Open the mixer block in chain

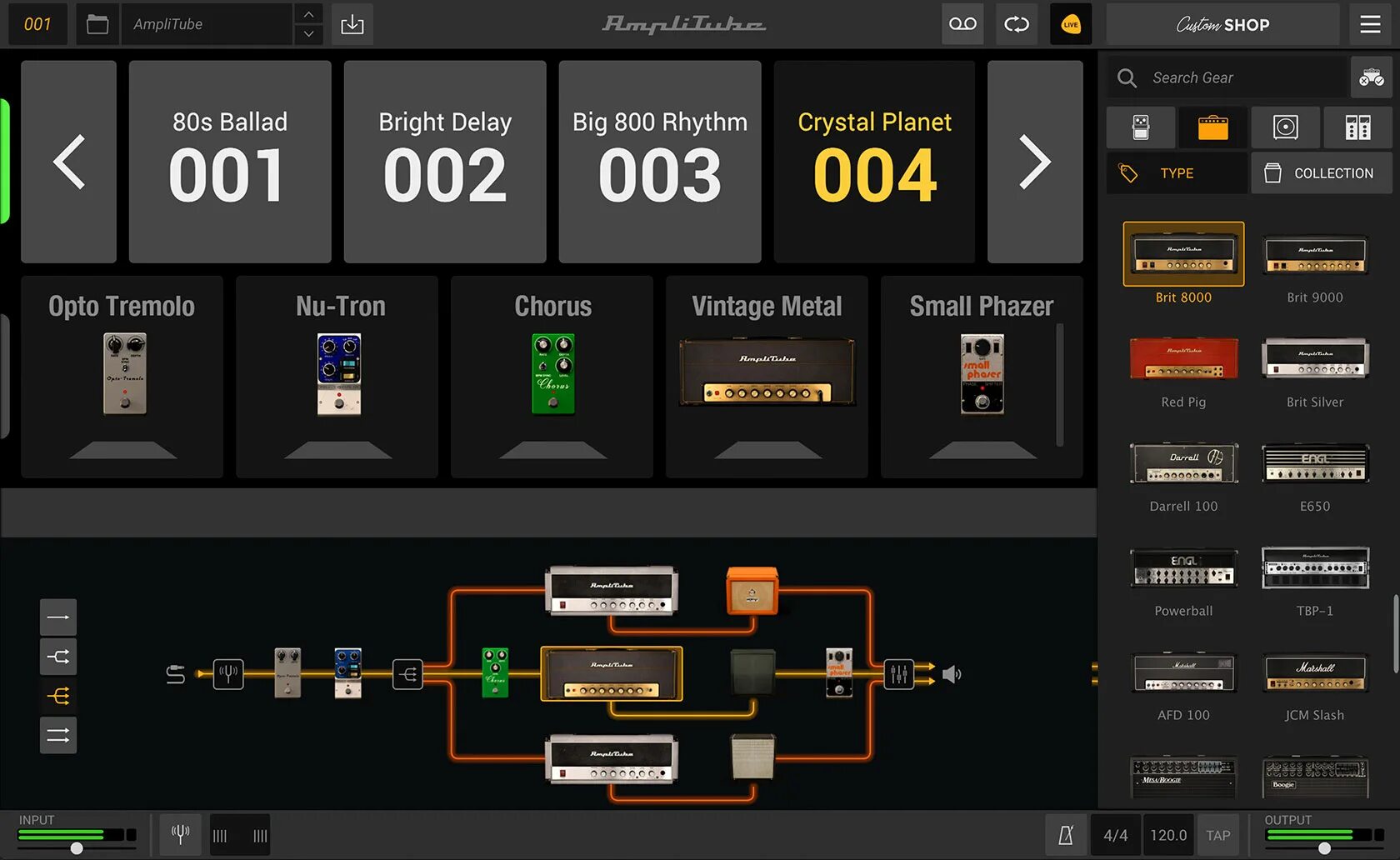click(898, 673)
